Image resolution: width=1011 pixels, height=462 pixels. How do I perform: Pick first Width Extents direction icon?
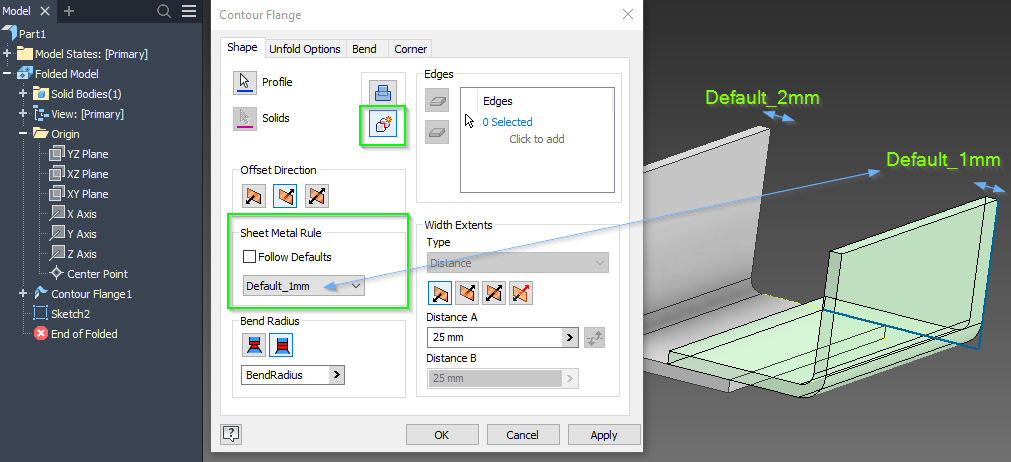[440, 293]
